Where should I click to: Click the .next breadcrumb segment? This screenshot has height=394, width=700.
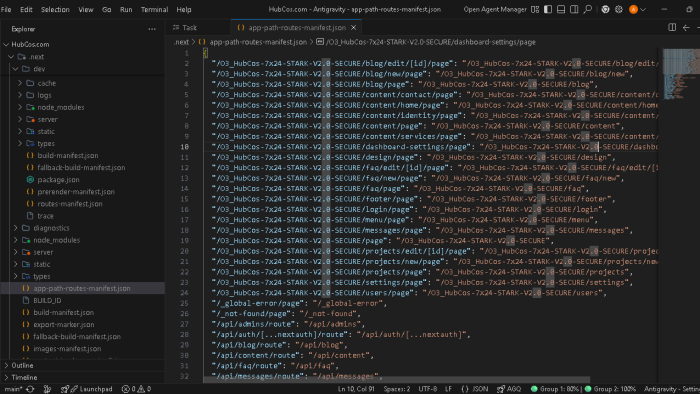(x=181, y=42)
